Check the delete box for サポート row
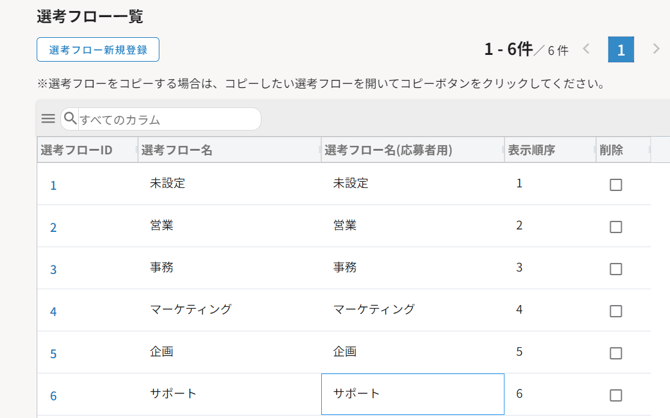This screenshot has height=418, width=670. tap(616, 395)
